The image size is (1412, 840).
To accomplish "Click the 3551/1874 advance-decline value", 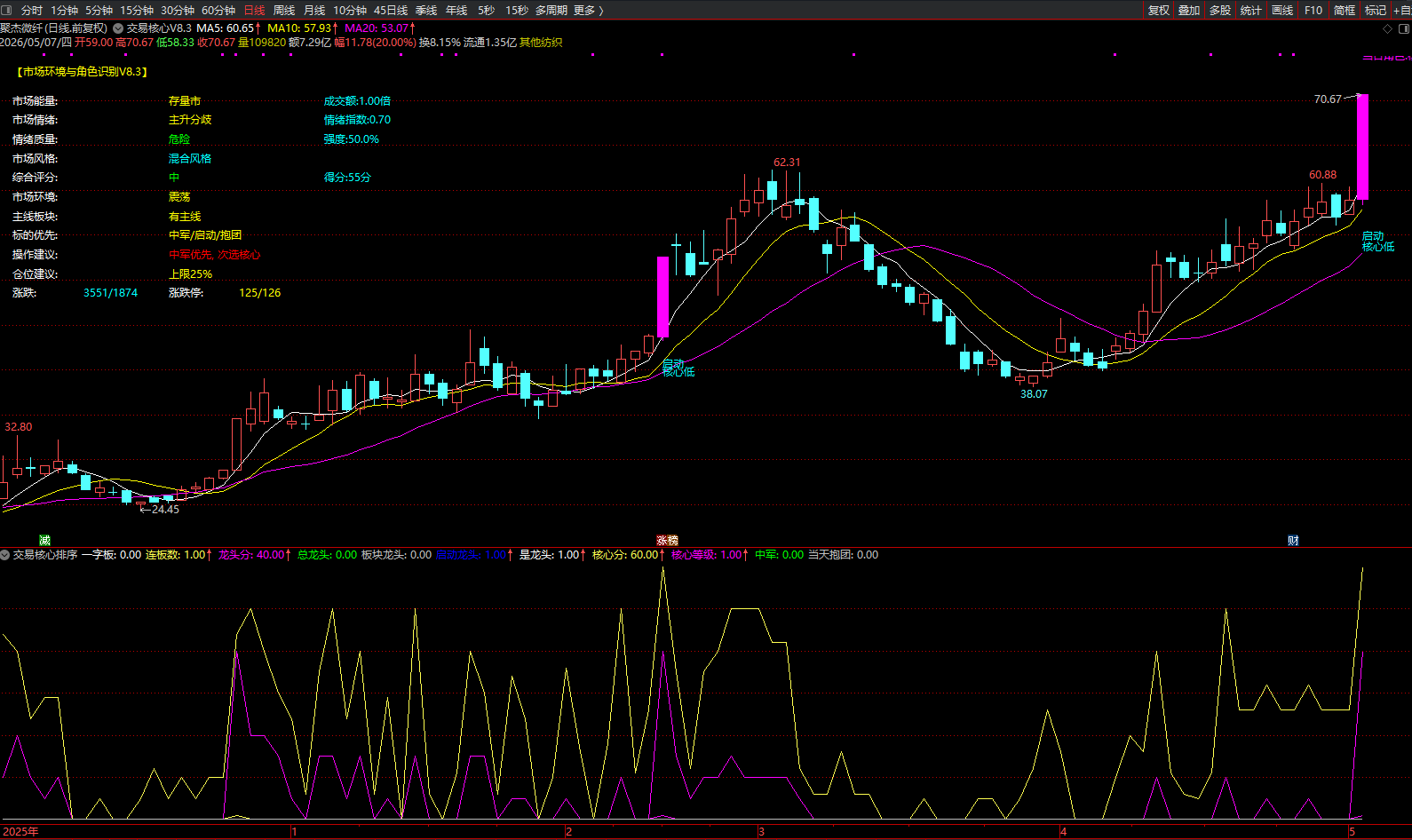I will (x=110, y=293).
